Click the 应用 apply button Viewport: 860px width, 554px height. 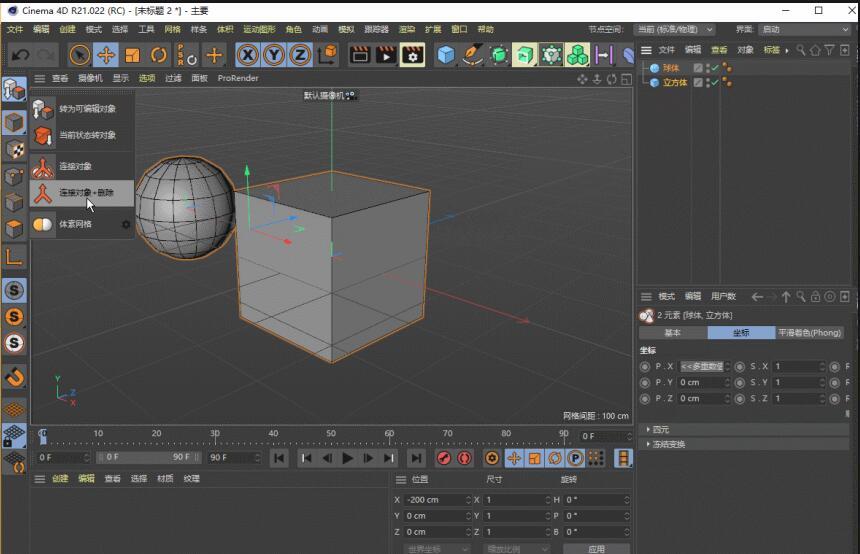pyautogui.click(x=596, y=549)
